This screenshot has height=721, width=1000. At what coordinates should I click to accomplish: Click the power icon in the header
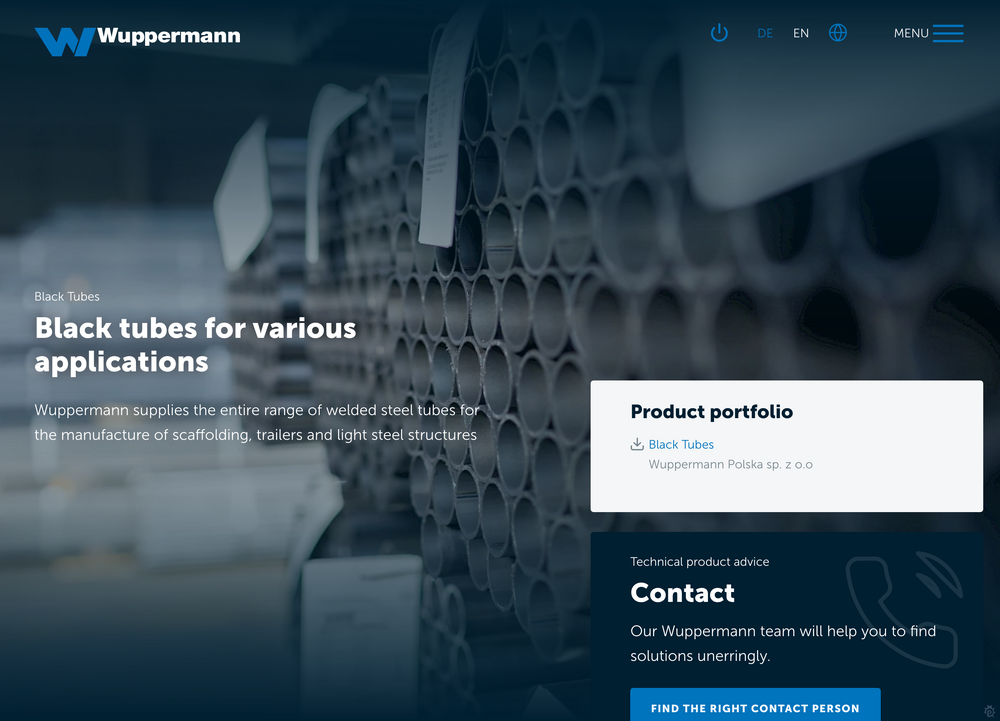click(719, 32)
